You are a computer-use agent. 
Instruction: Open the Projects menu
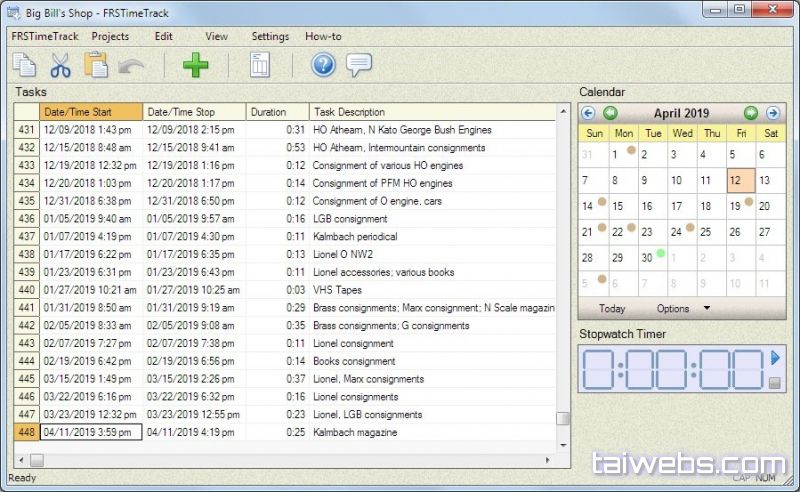click(x=110, y=36)
